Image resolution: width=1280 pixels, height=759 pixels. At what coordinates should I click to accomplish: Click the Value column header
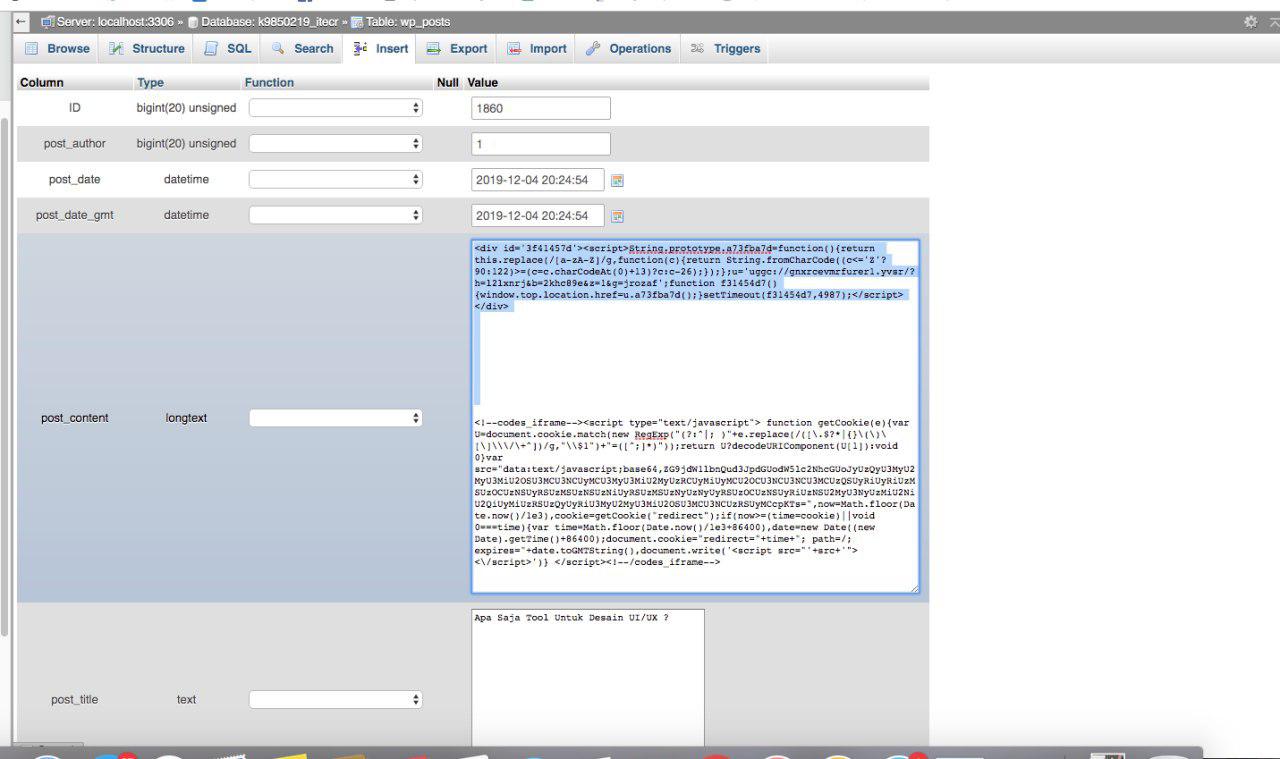[x=482, y=83]
